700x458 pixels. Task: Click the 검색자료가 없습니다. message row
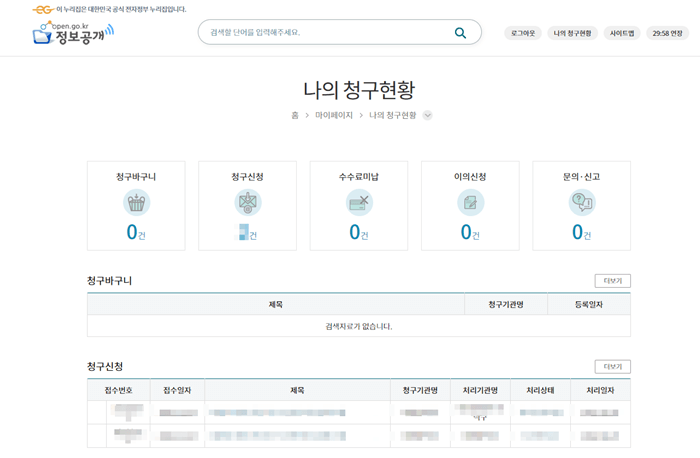(359, 326)
